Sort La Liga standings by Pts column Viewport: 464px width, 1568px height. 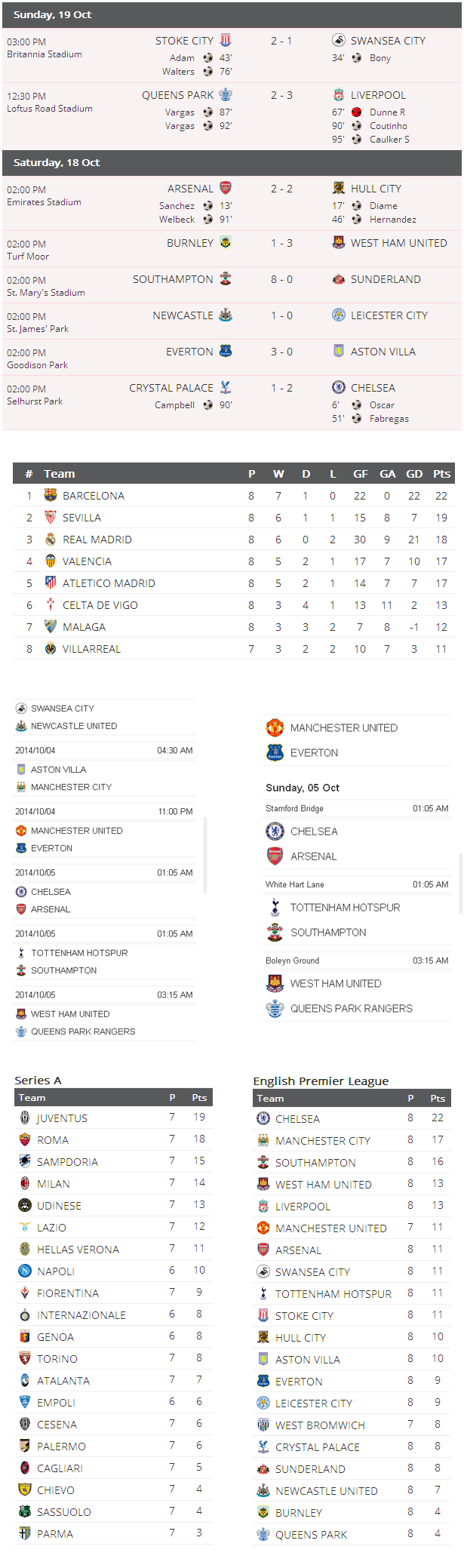(x=441, y=474)
